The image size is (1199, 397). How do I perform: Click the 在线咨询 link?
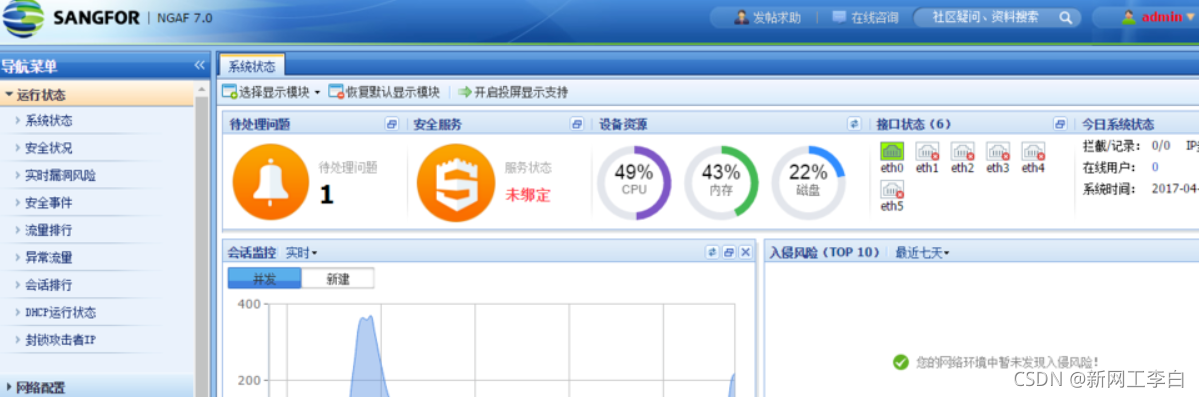875,18
